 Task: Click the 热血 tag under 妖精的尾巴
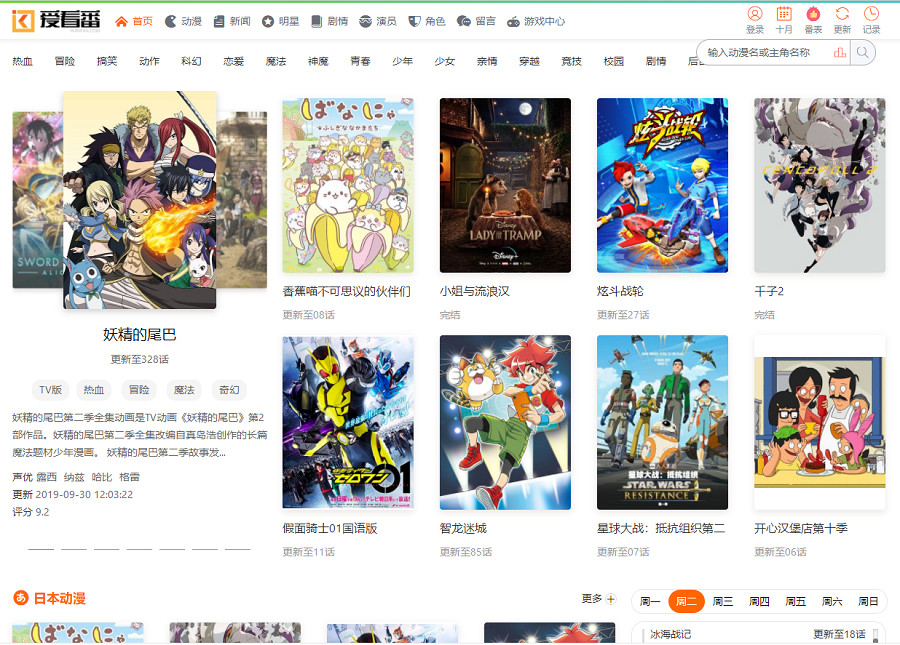click(94, 390)
